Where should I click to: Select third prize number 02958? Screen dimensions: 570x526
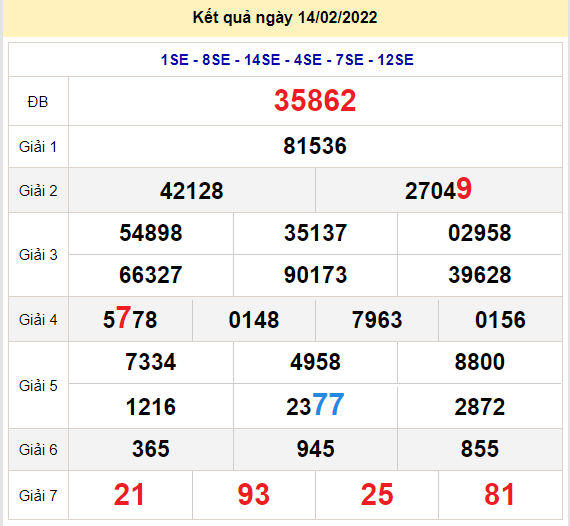click(479, 233)
